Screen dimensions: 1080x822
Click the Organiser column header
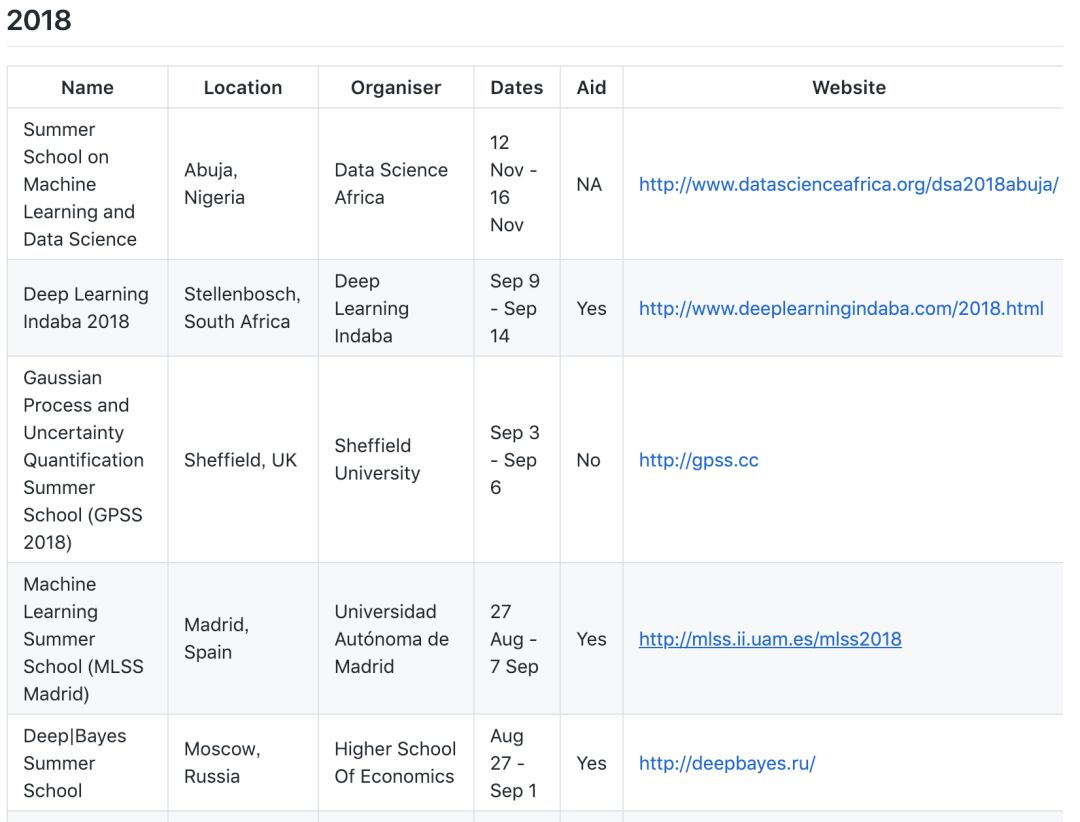click(x=395, y=88)
